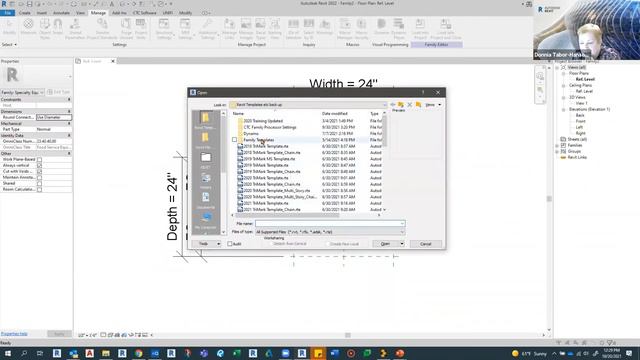Click the Select by ID icon
Screen dimensions: 640x360
tap(309, 29)
